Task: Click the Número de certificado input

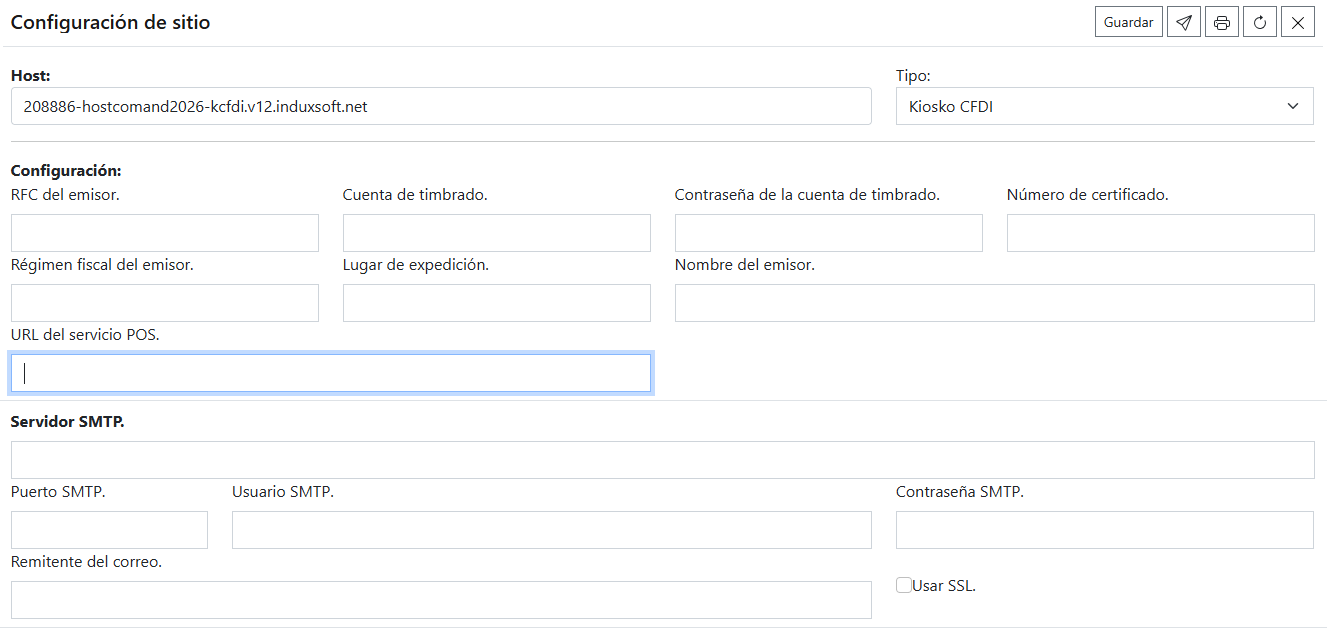Action: [1161, 233]
